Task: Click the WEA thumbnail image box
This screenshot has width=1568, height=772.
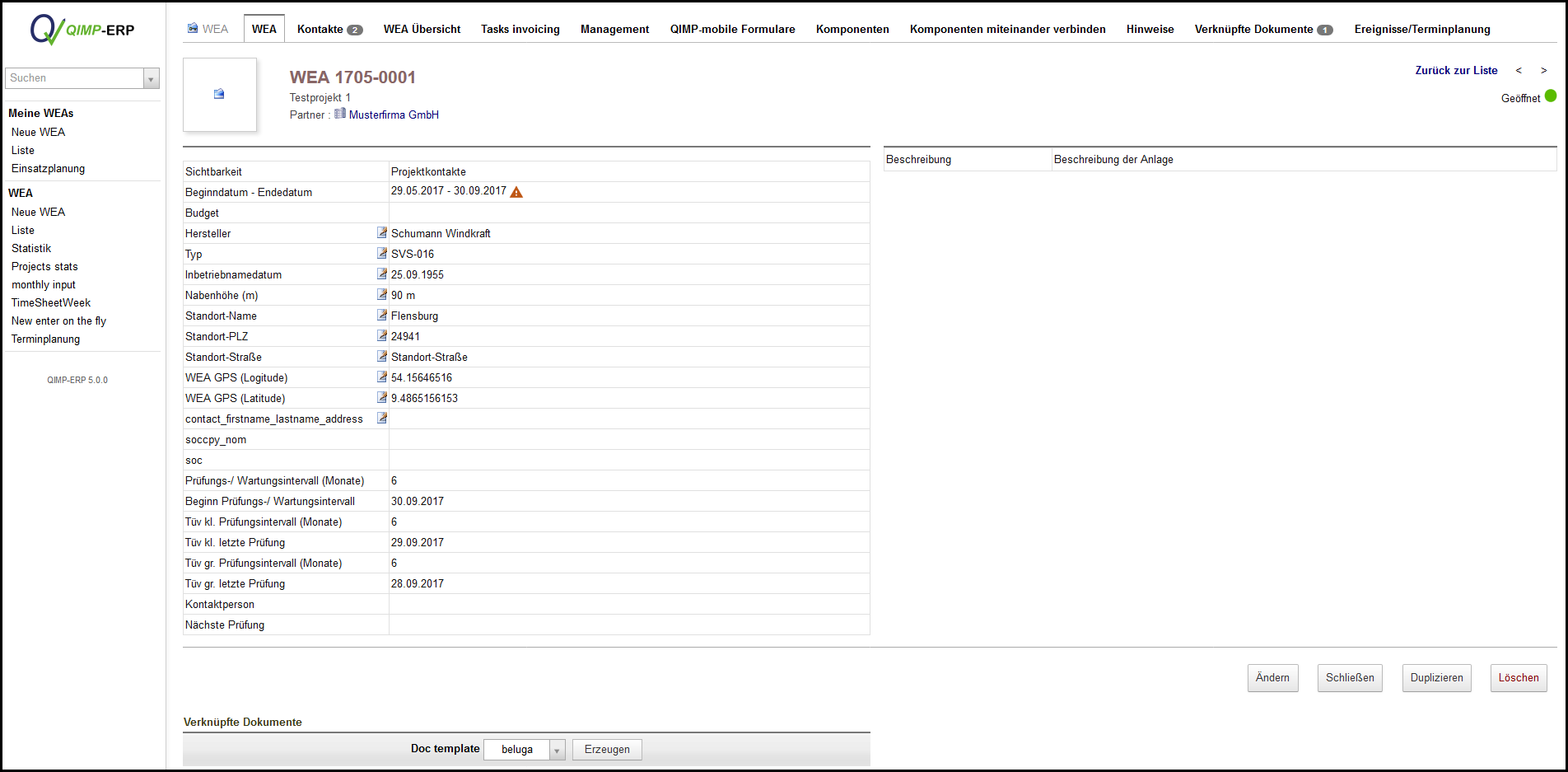Action: pyautogui.click(x=219, y=94)
